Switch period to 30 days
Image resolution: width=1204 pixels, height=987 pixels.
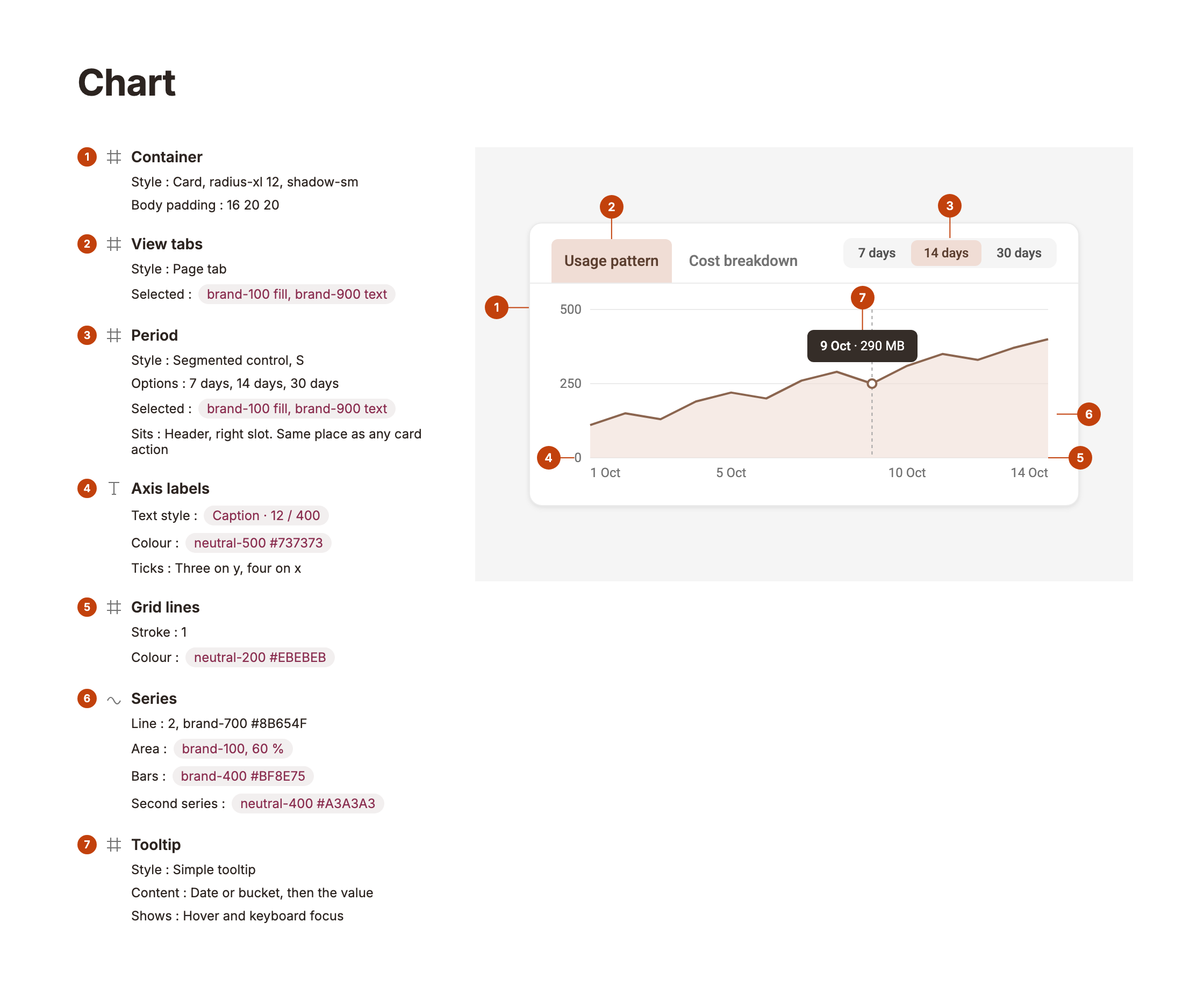[1018, 253]
